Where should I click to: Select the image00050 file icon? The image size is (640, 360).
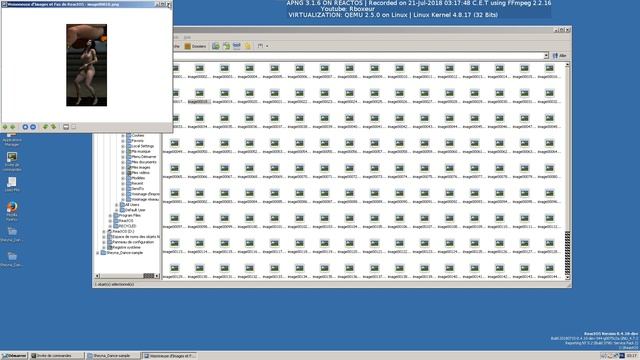click(x=200, y=143)
